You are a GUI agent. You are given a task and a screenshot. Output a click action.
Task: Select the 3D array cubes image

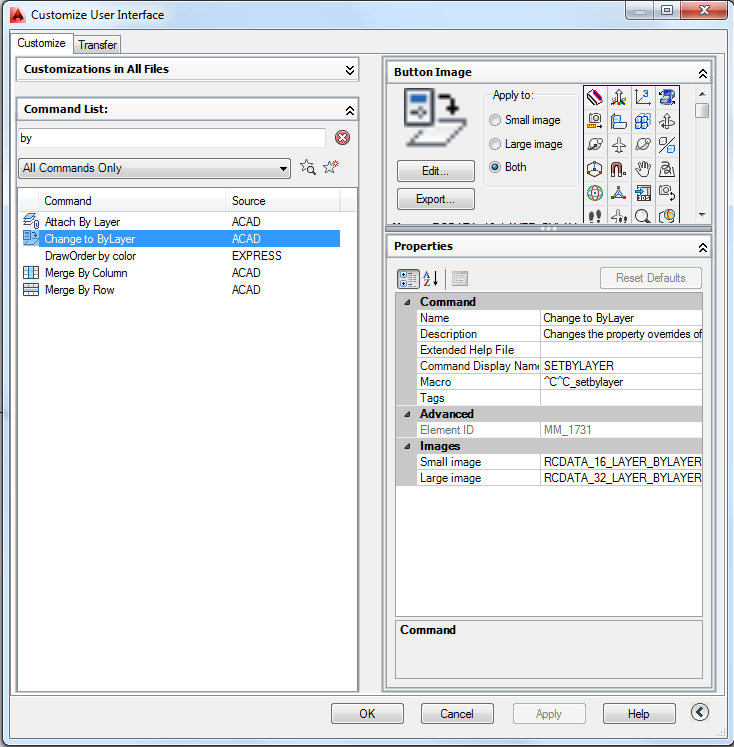[x=643, y=121]
